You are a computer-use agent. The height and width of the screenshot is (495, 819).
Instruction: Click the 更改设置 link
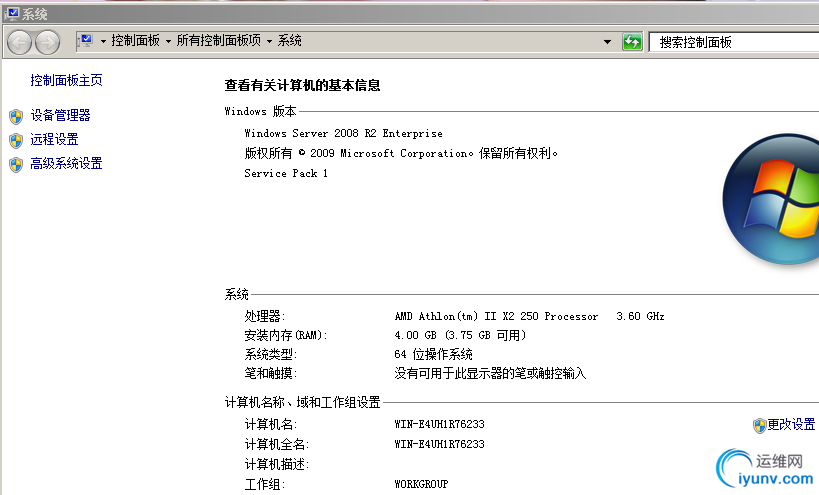791,424
